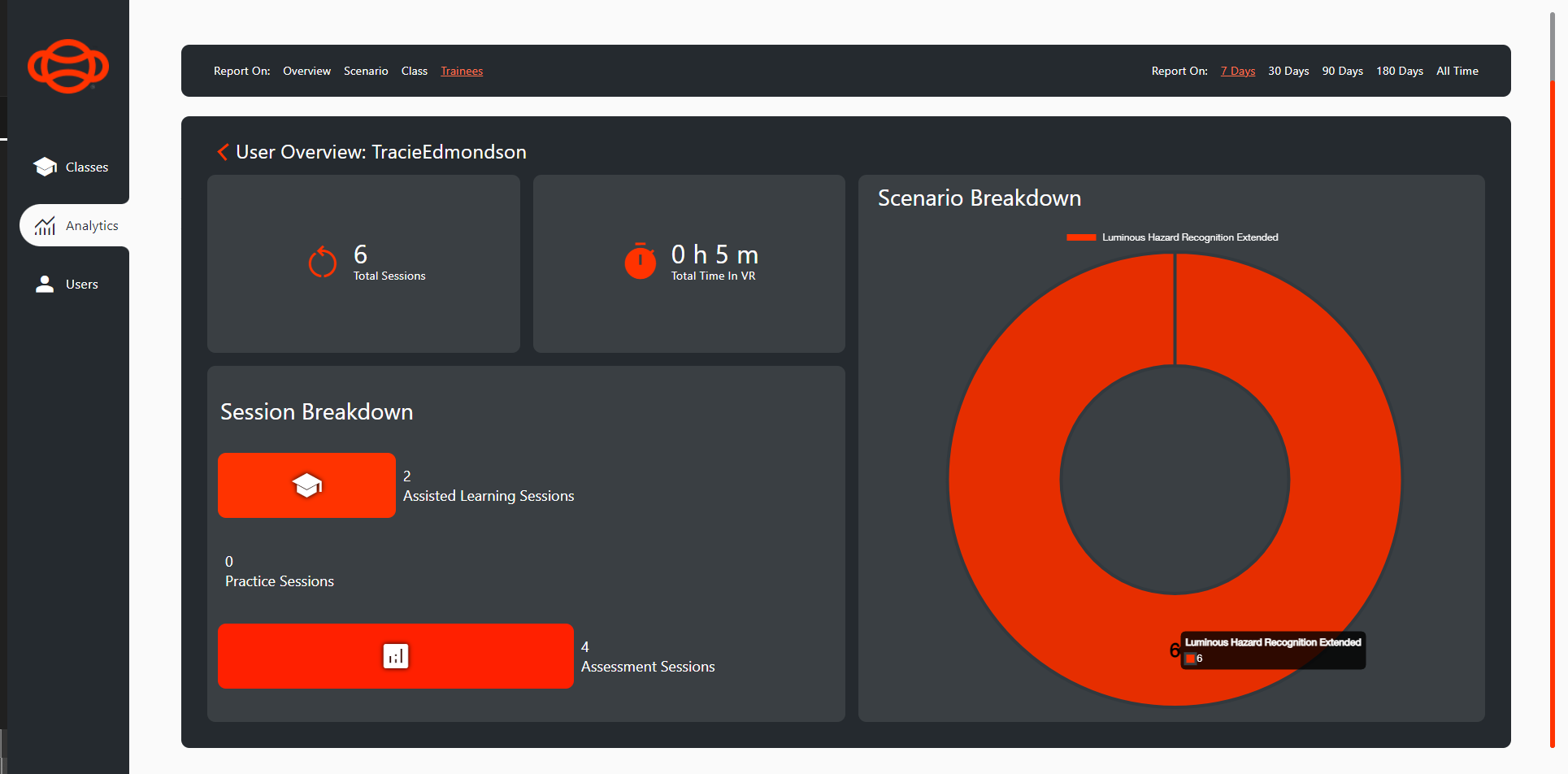Click the Assisted Learning graduation cap icon
This screenshot has height=774, width=1568.
coord(306,485)
